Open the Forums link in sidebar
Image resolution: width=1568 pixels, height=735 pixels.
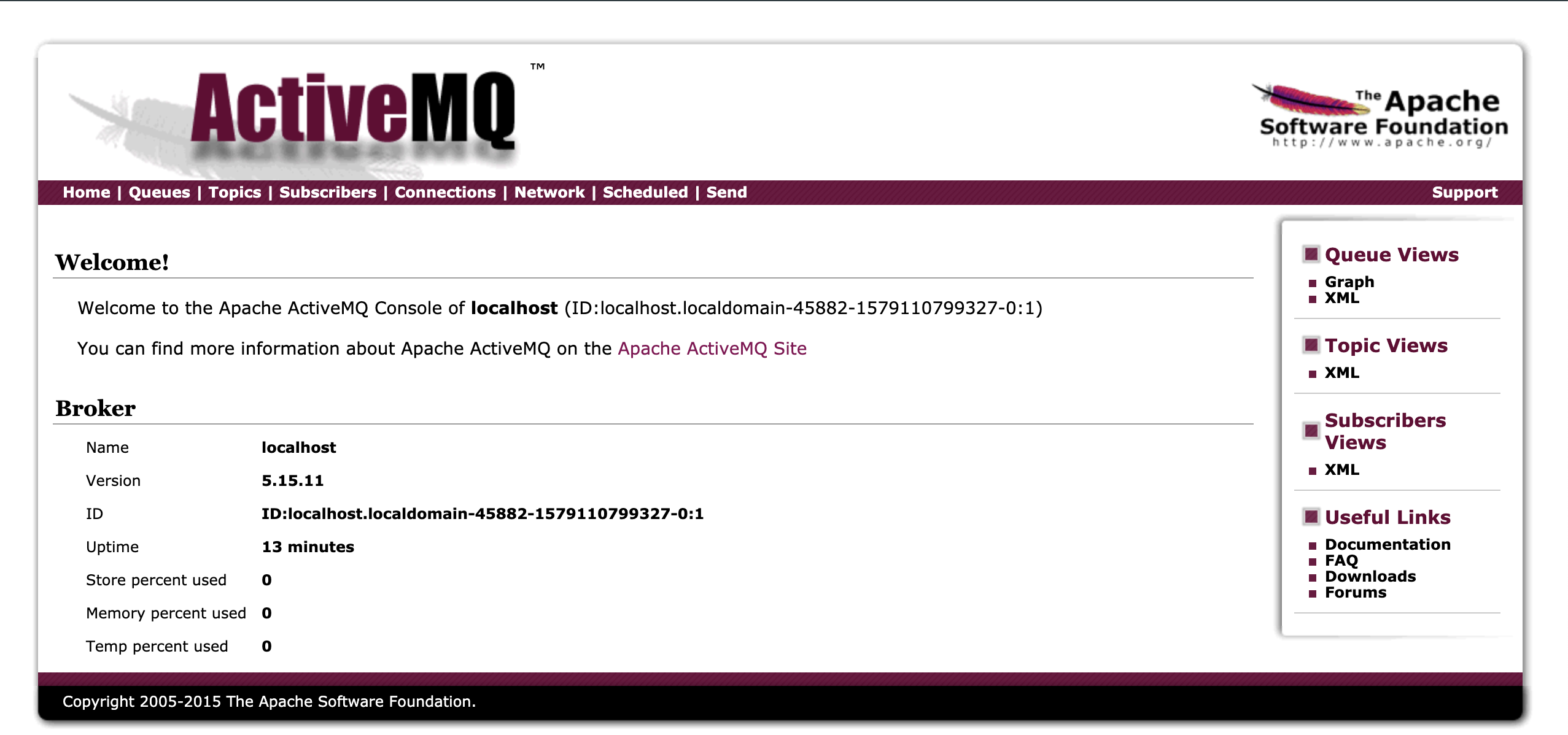coord(1356,592)
